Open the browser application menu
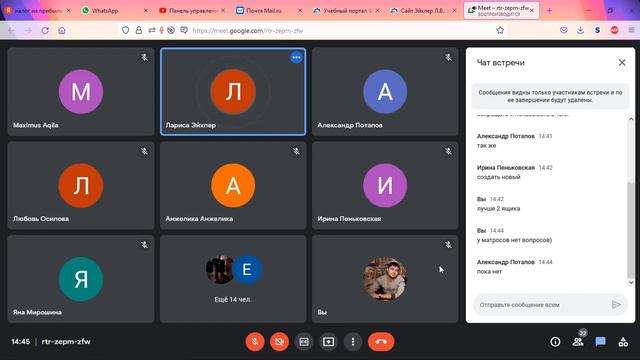Screen dimensions: 640x360 [631, 30]
